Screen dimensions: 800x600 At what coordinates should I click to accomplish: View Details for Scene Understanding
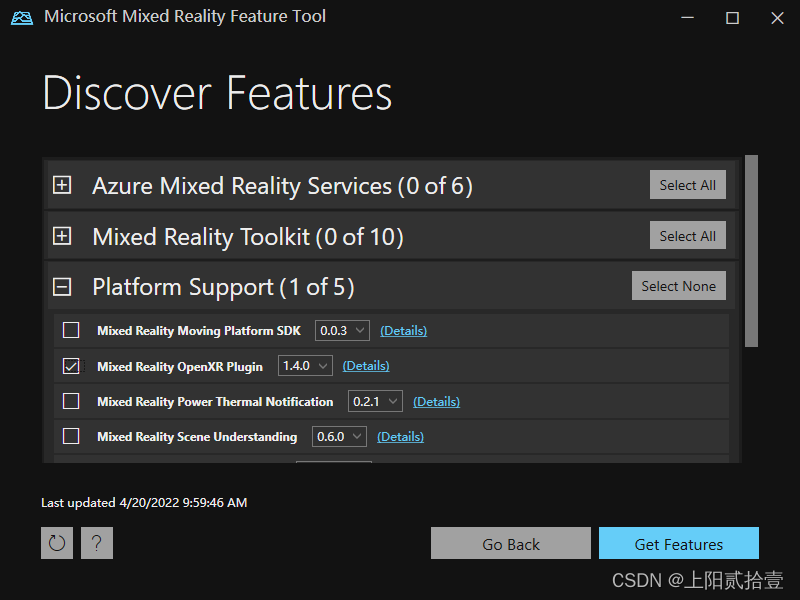pos(401,437)
